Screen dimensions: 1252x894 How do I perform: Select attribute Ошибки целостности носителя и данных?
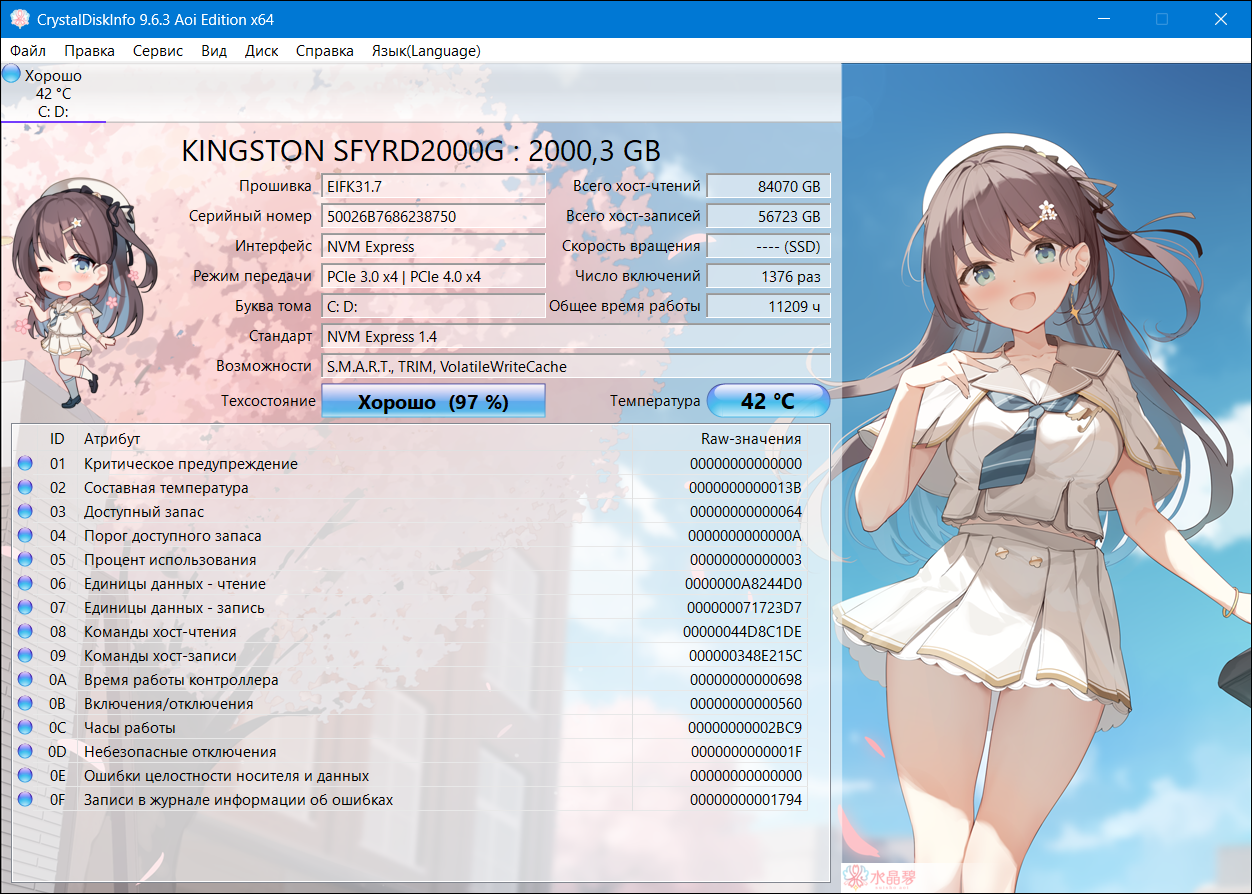[x=226, y=776]
